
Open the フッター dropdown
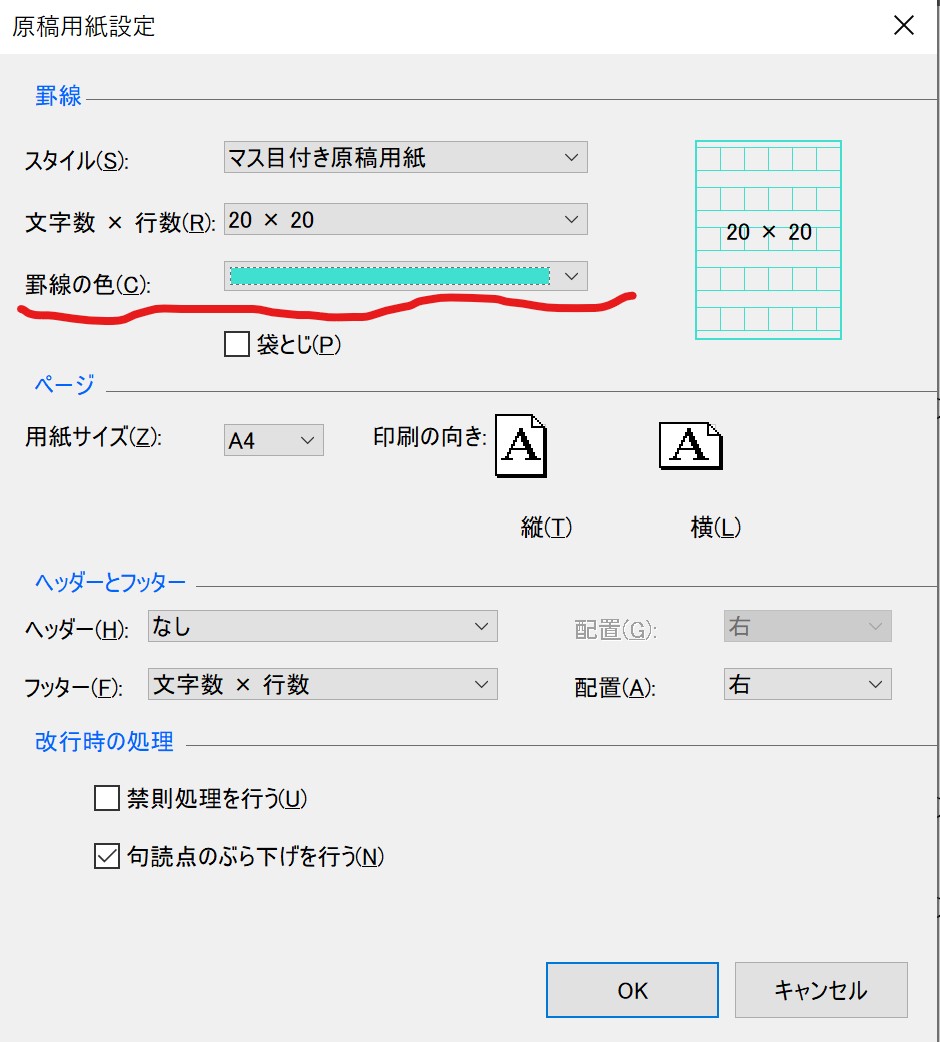coord(323,684)
